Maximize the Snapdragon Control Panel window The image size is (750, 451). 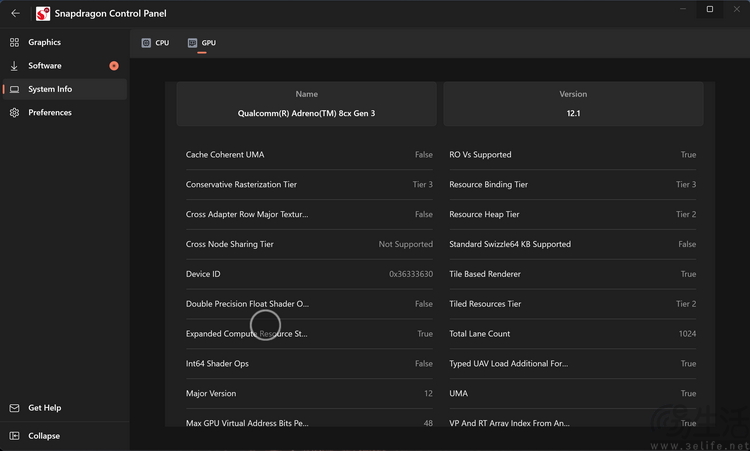coord(710,9)
